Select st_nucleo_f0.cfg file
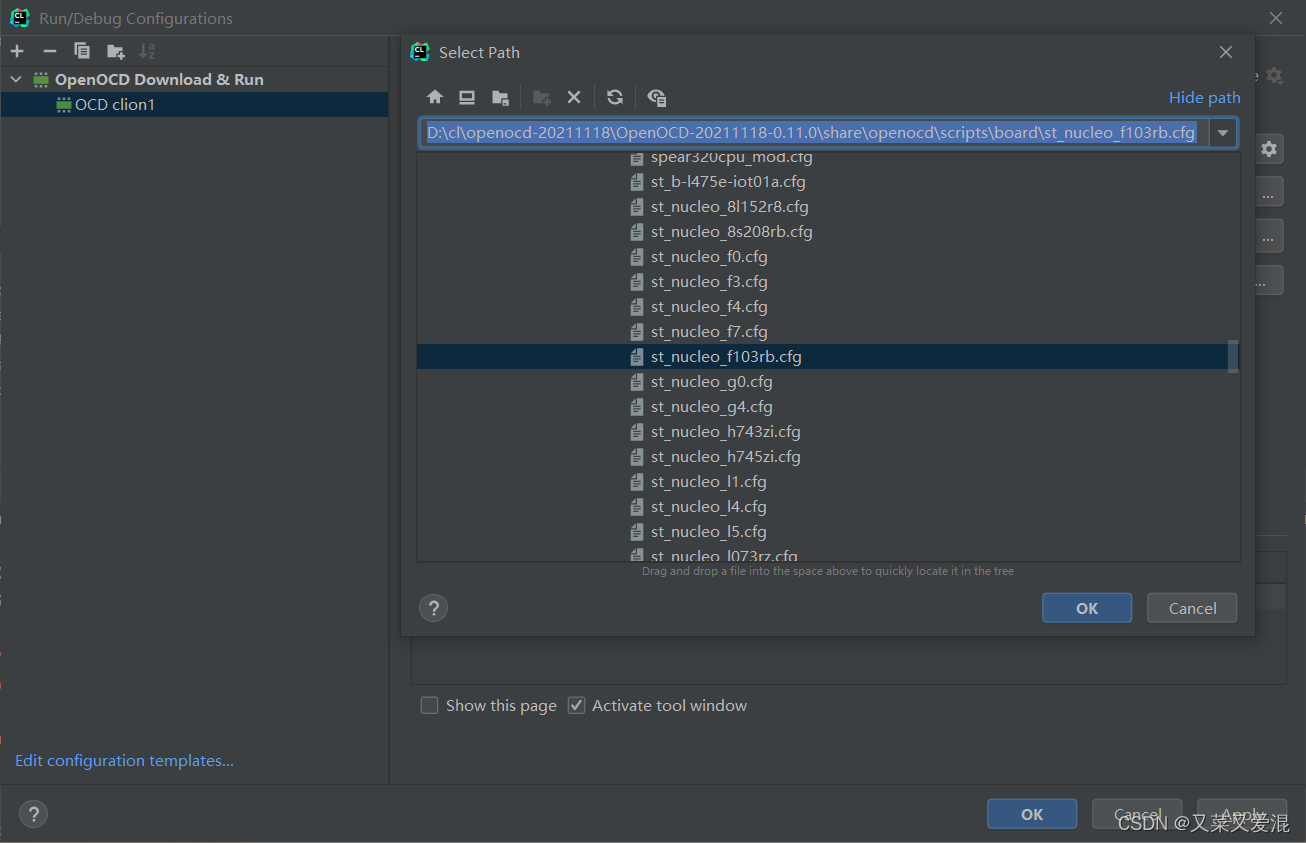1306x843 pixels. (709, 257)
